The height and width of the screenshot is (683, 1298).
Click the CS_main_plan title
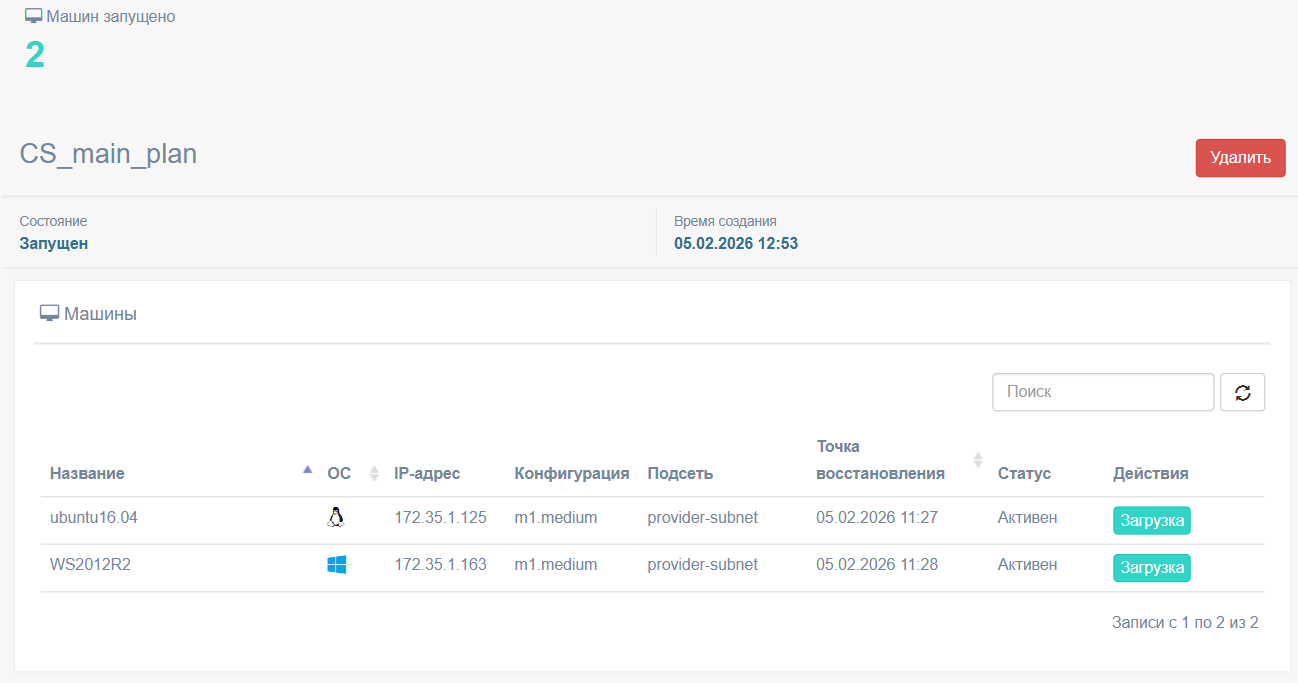(108, 154)
